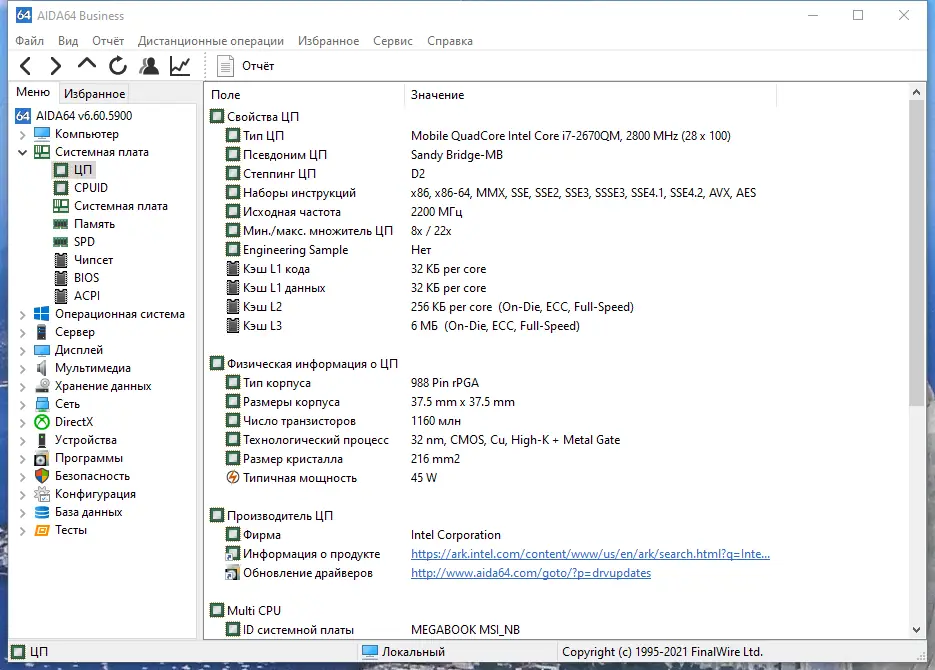
Task: Expand the Программы tree node
Action: tap(23, 458)
